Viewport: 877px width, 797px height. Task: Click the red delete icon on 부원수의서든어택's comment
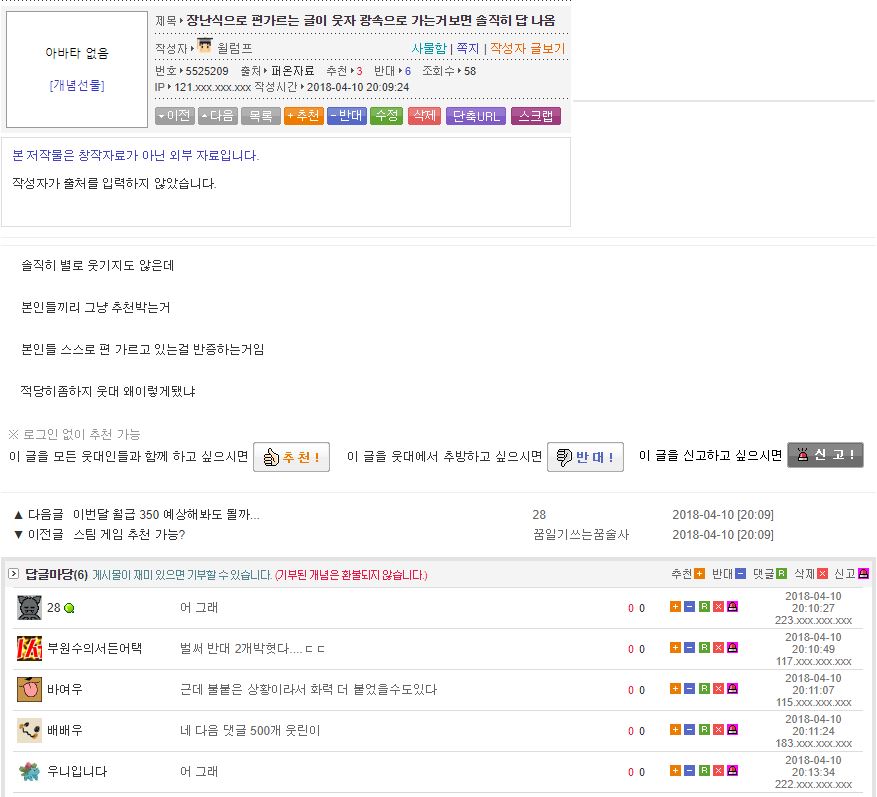(718, 648)
